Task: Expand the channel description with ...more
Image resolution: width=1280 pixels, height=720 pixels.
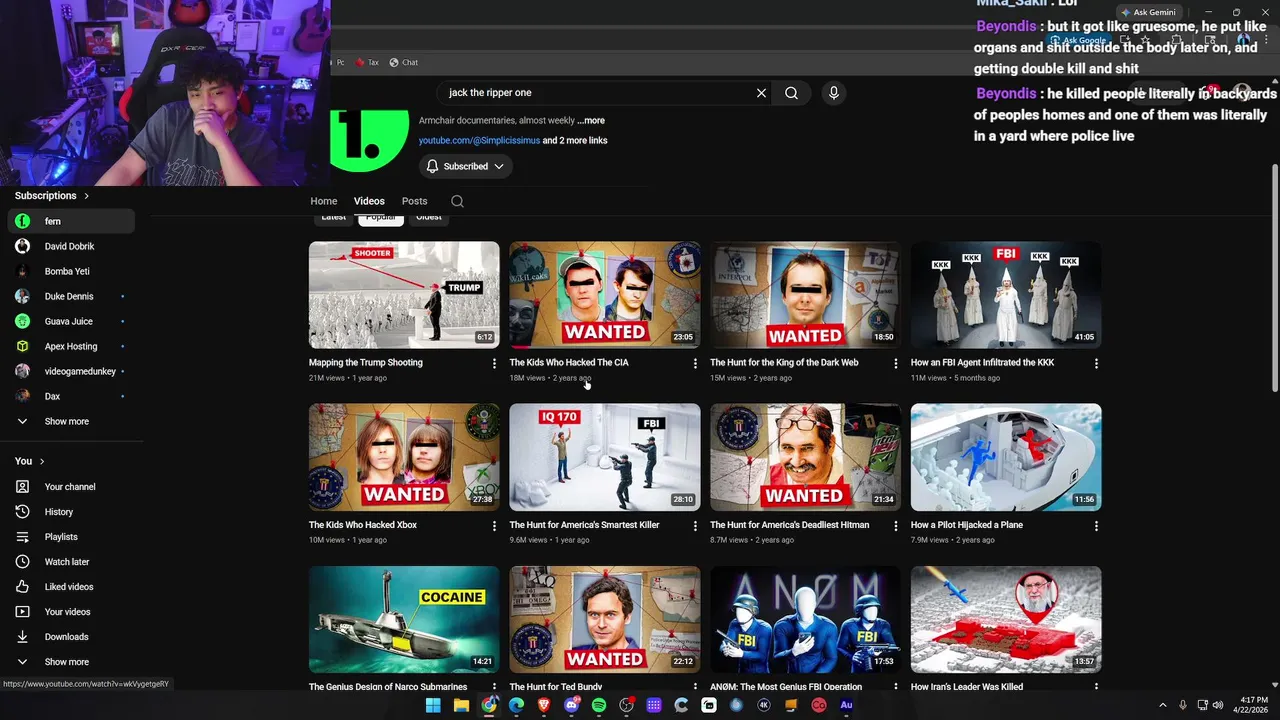Action: tap(591, 120)
